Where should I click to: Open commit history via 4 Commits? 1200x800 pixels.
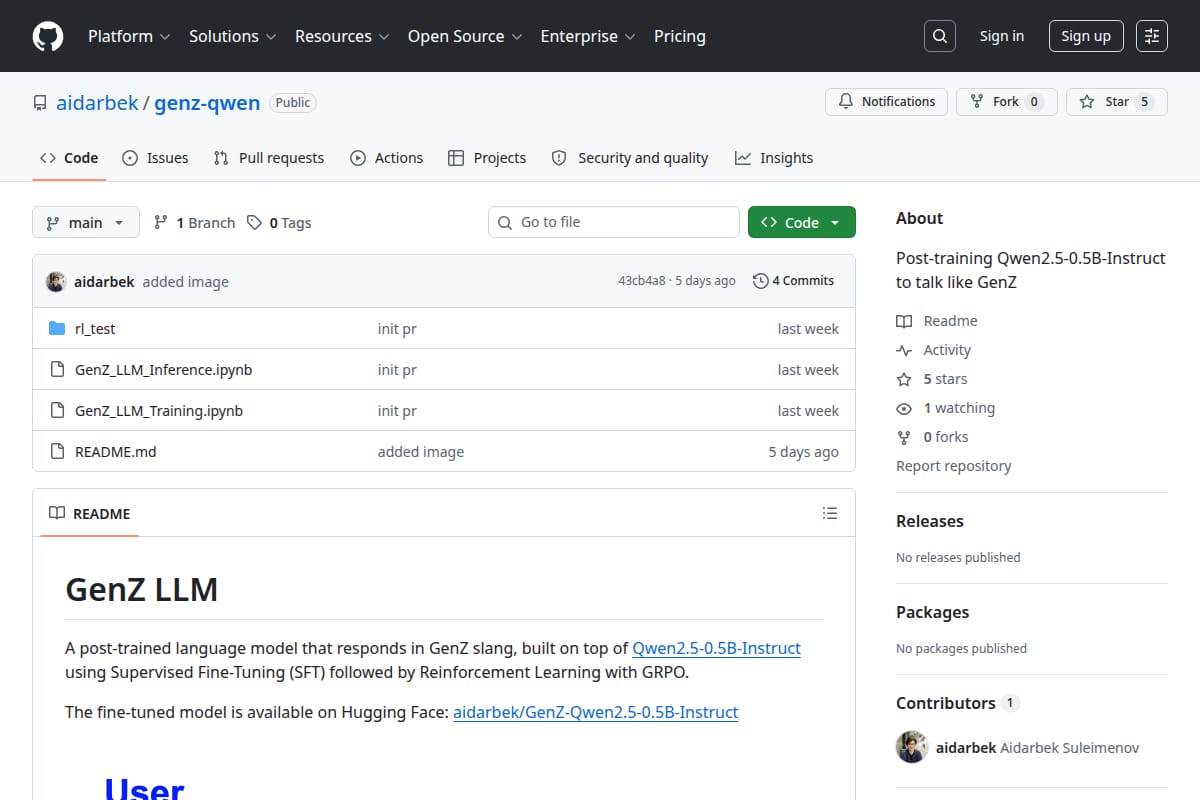click(794, 281)
